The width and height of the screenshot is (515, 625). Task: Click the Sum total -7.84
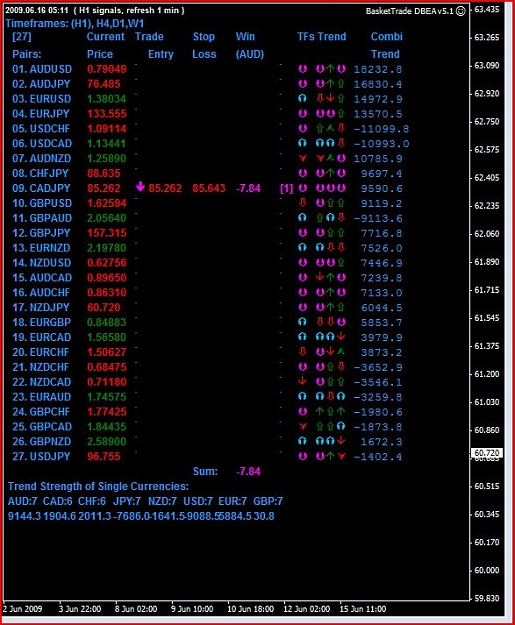(248, 471)
